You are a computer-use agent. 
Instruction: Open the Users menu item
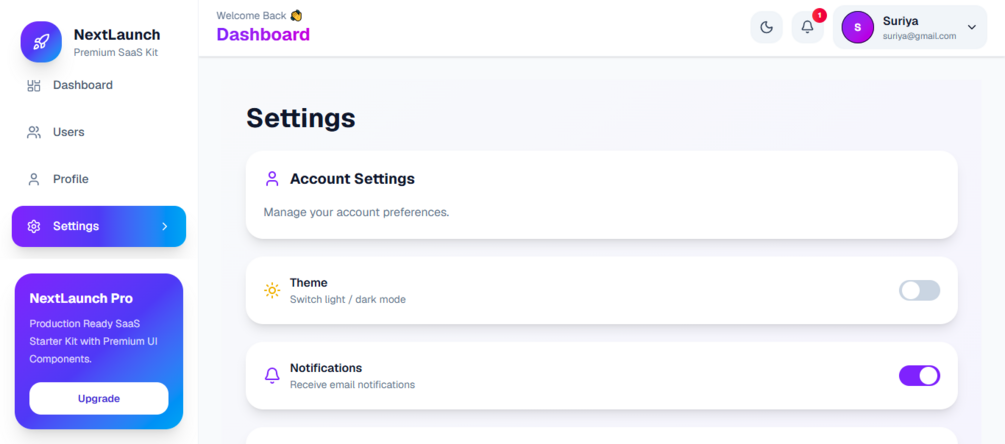coord(99,133)
